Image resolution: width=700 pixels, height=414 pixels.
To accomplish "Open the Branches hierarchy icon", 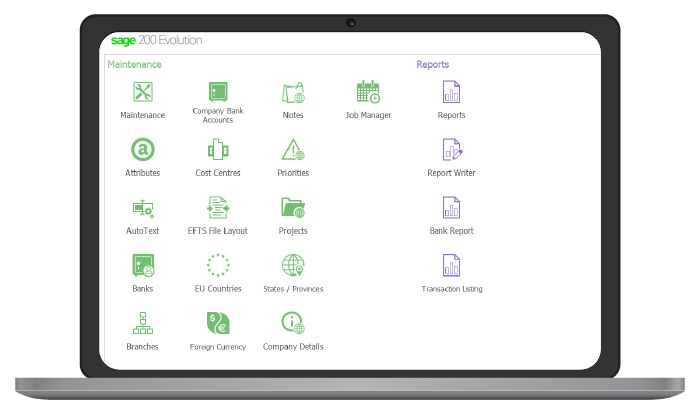I will [143, 323].
